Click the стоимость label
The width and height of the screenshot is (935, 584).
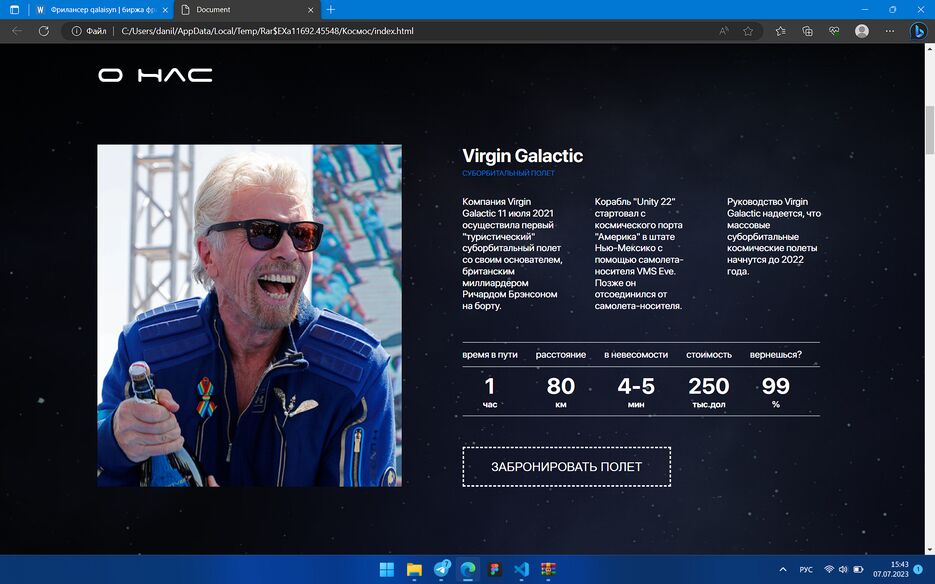point(708,354)
